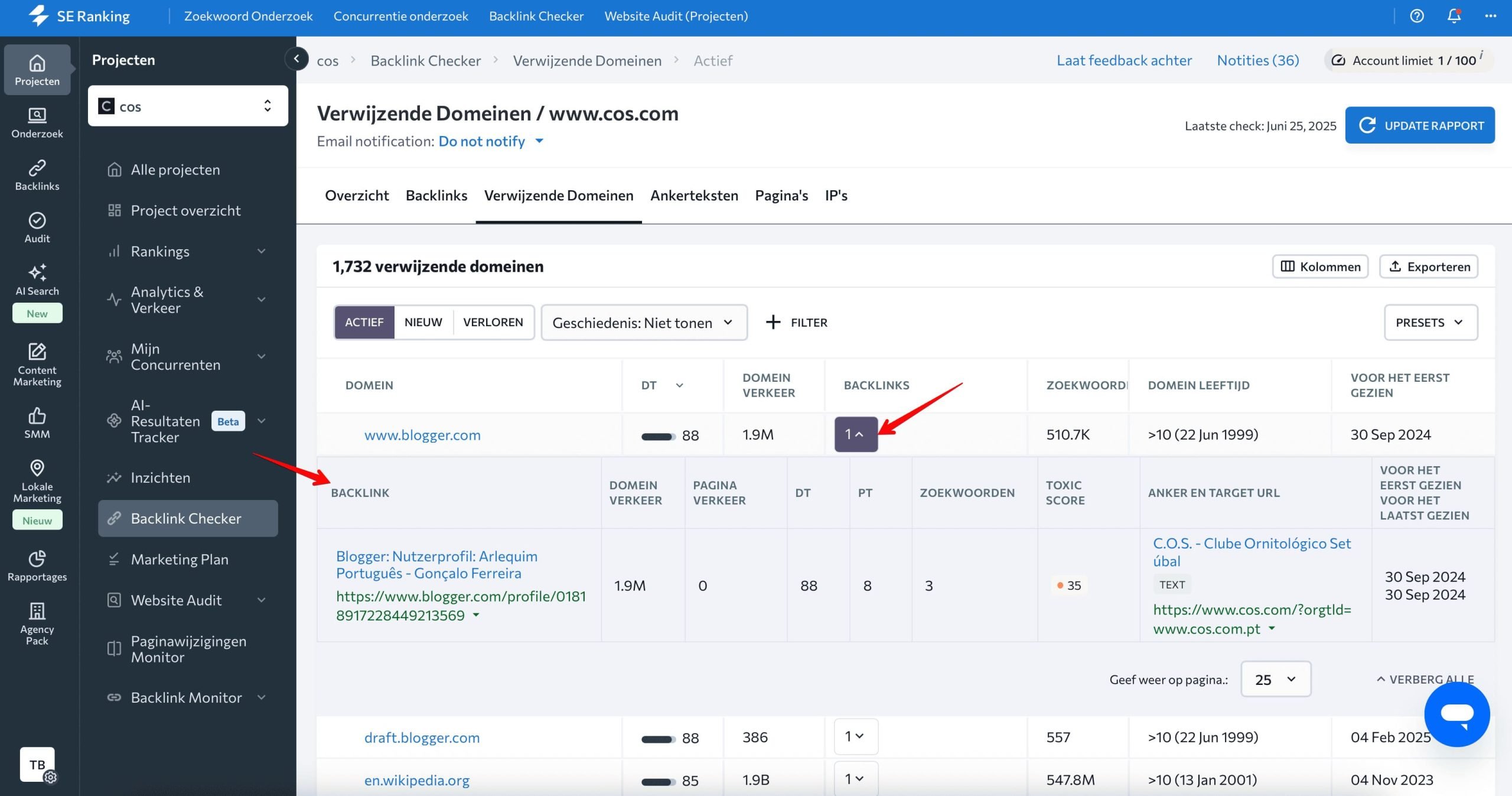This screenshot has width=1512, height=796.
Task: Select the VERLOREN filter toggle
Action: tap(493, 322)
